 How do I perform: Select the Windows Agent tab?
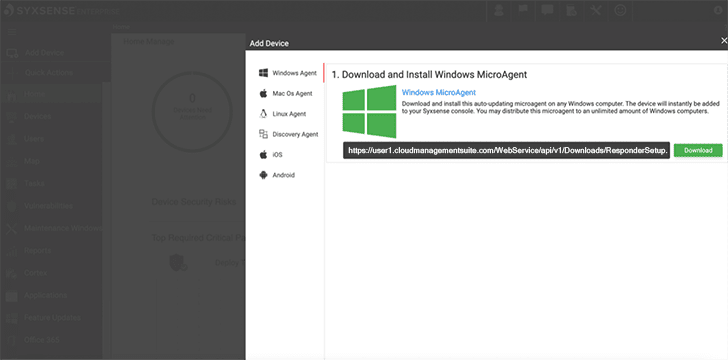click(288, 73)
